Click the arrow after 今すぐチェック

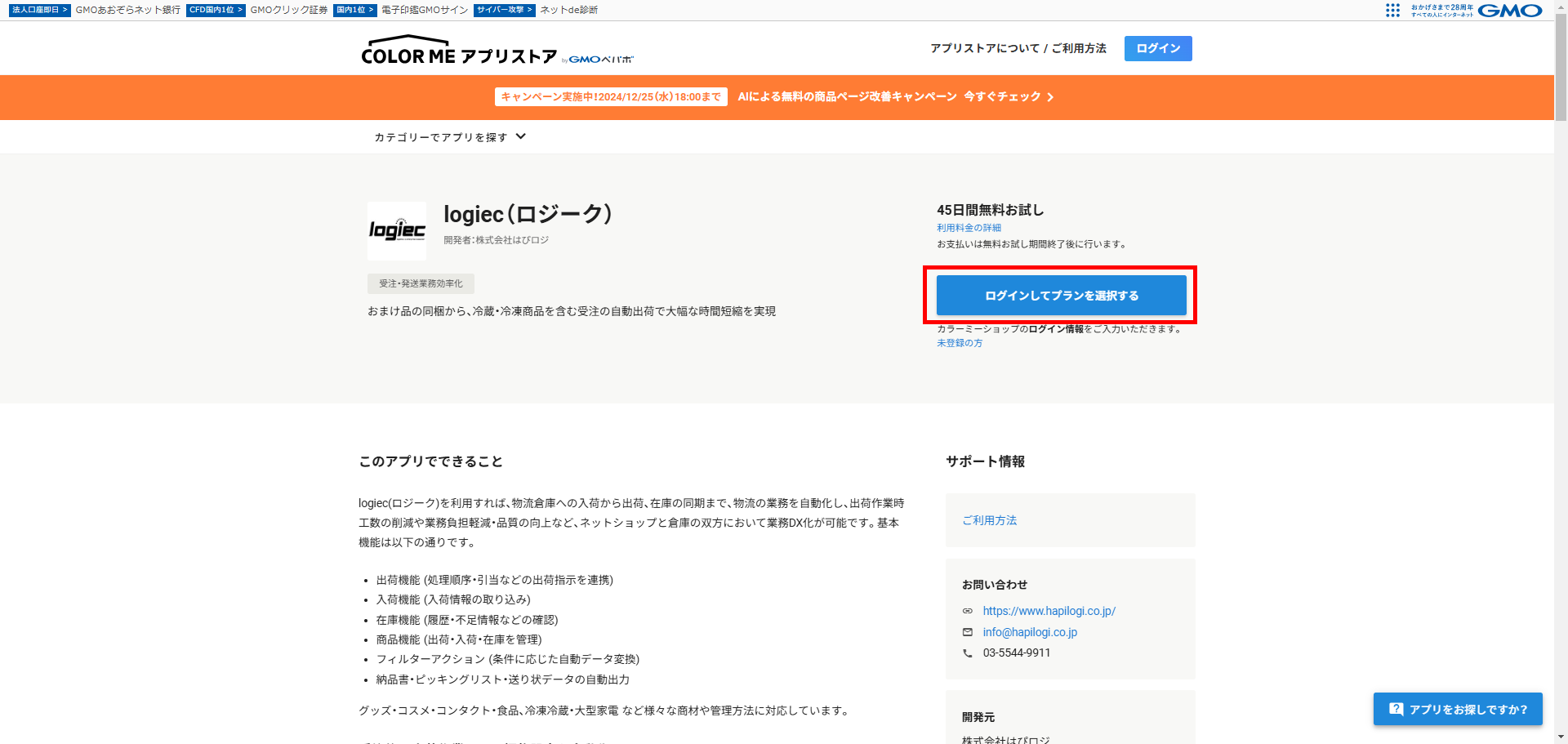(x=1050, y=97)
